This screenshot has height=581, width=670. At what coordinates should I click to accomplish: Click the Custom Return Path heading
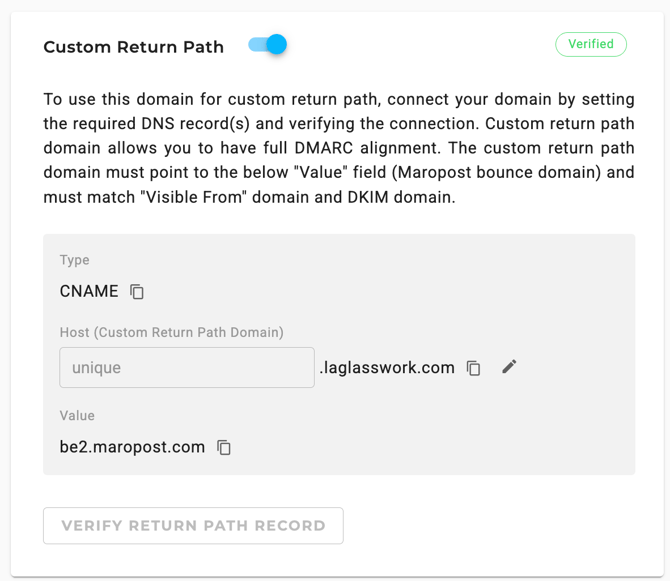[x=134, y=47]
